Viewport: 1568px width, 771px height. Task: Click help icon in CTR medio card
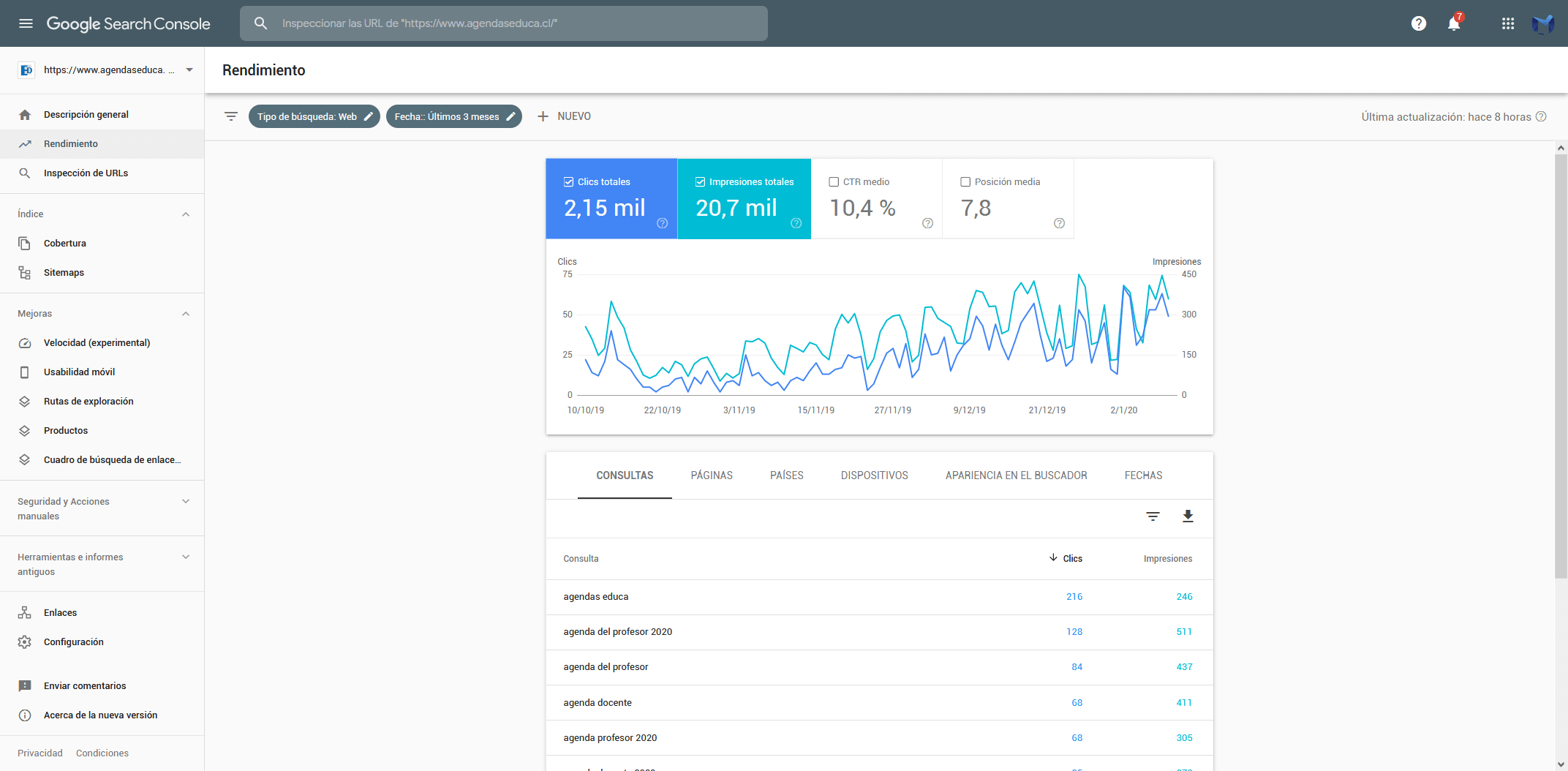[927, 223]
